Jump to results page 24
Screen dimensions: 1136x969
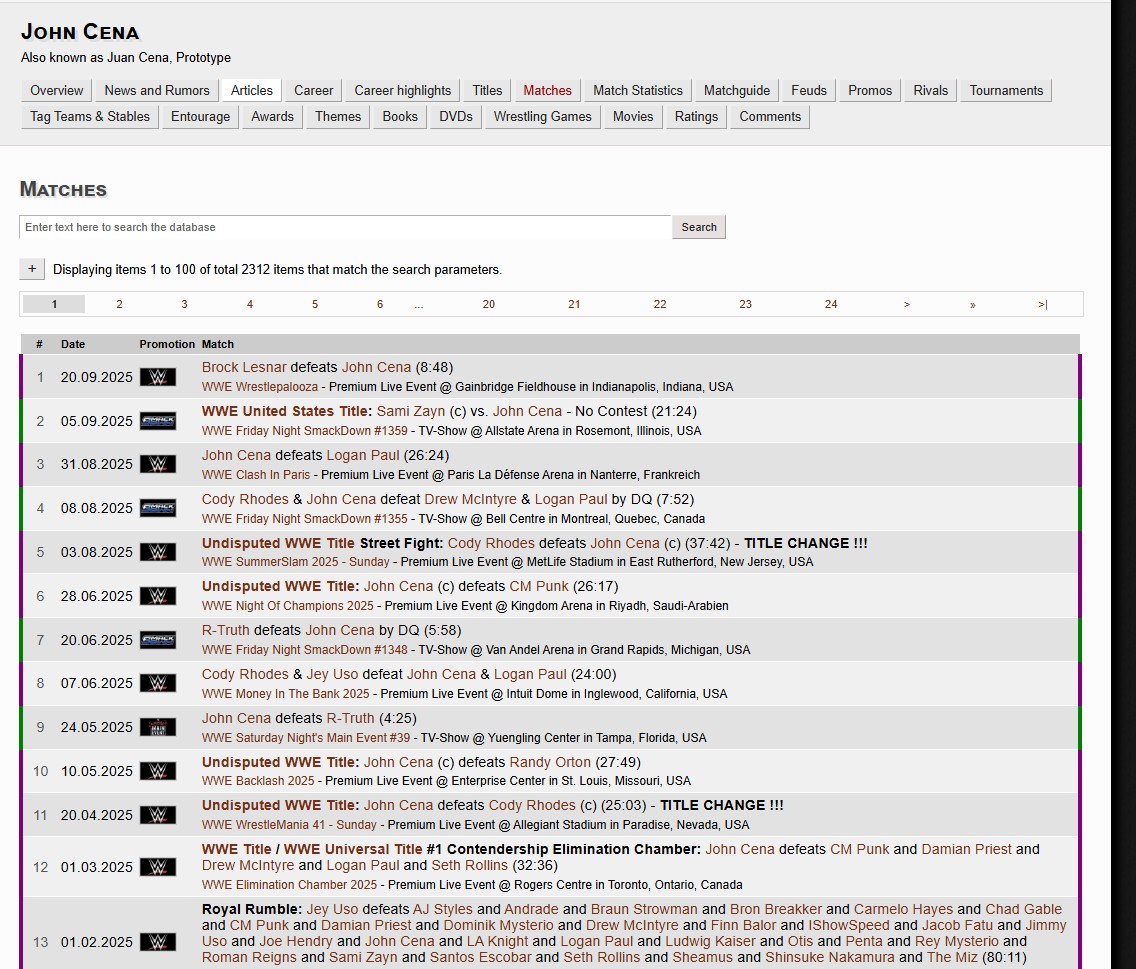click(x=831, y=304)
